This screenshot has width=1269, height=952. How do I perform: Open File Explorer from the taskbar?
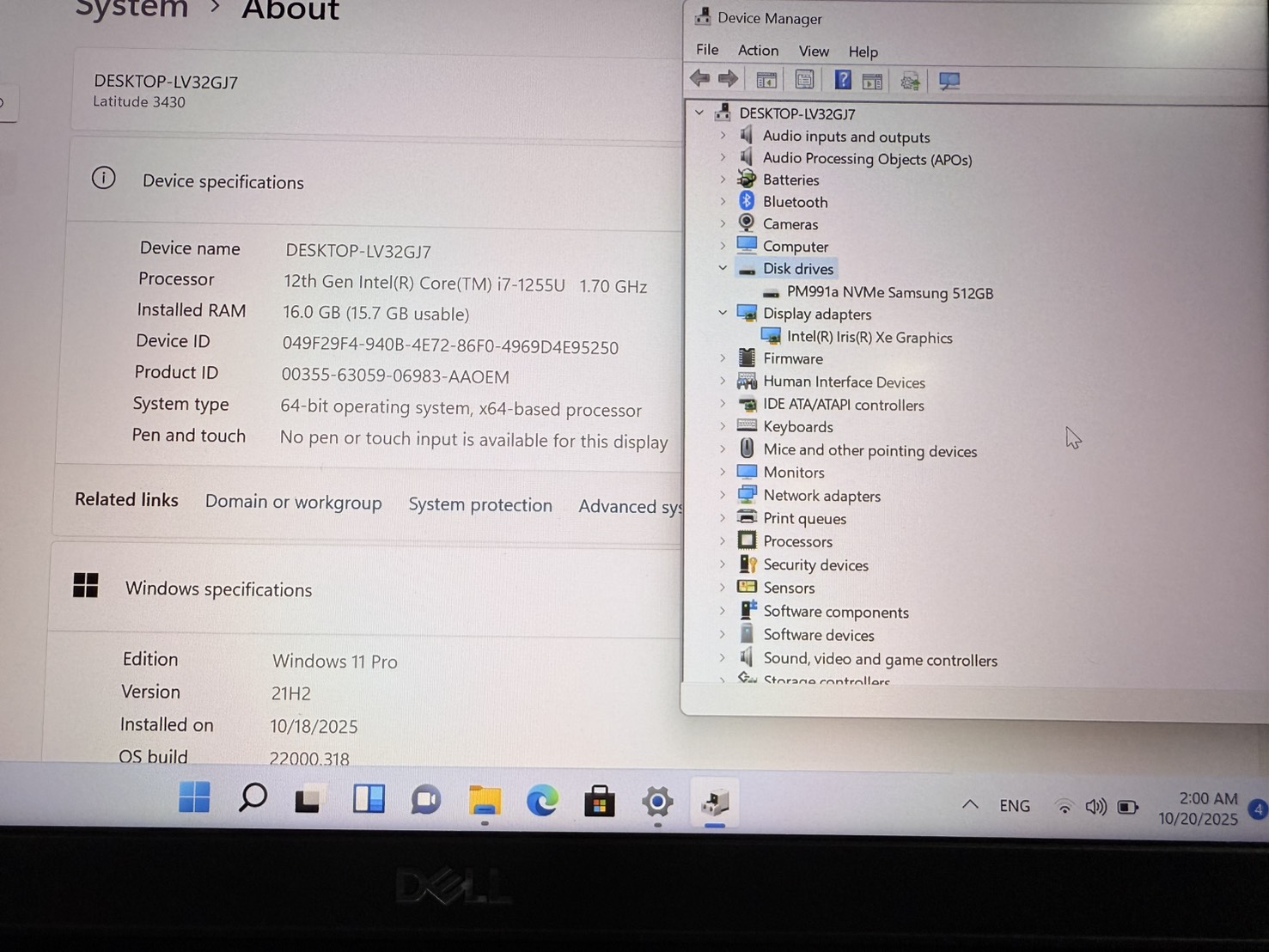[x=485, y=801]
